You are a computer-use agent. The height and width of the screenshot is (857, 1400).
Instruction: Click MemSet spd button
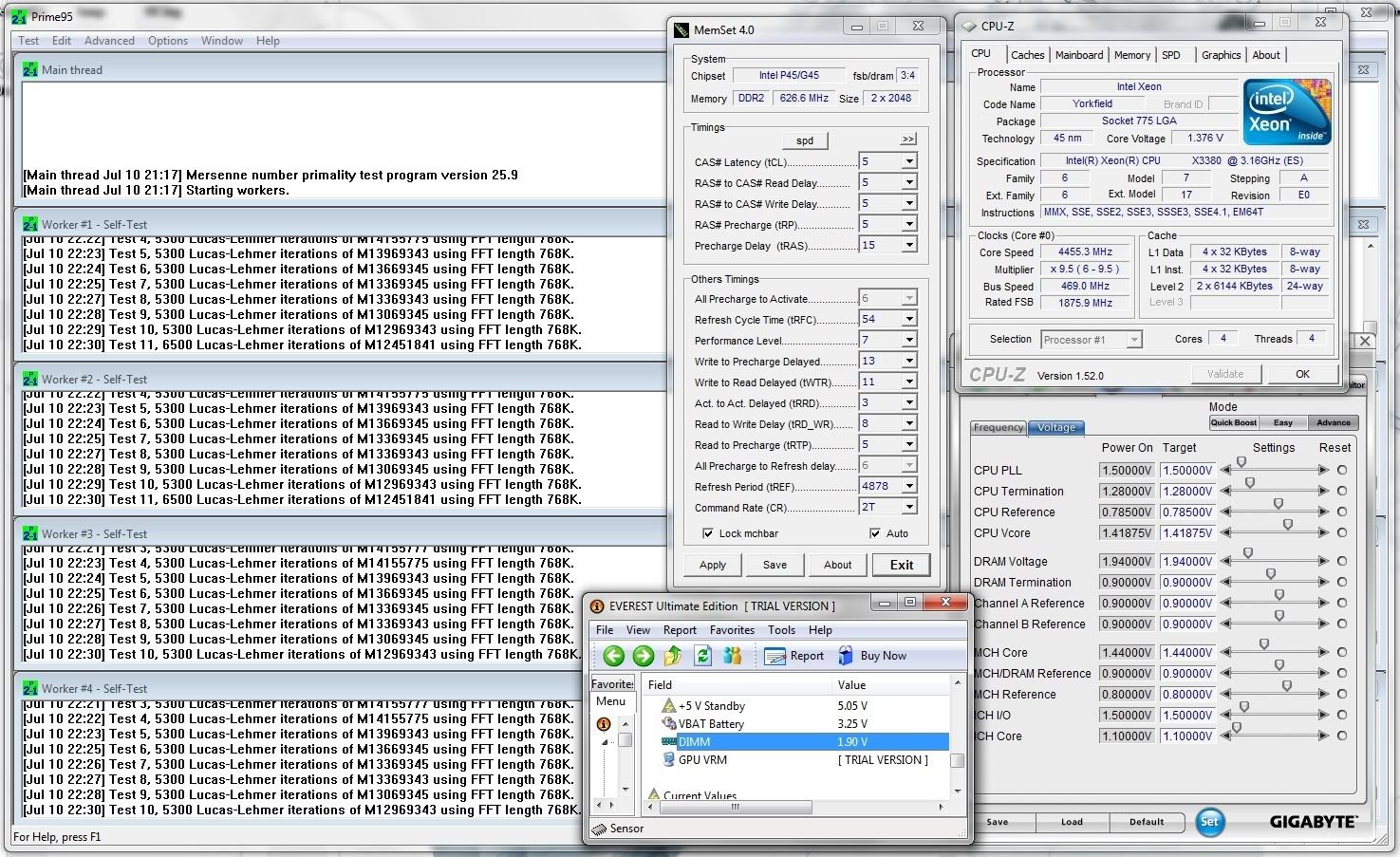(x=805, y=140)
